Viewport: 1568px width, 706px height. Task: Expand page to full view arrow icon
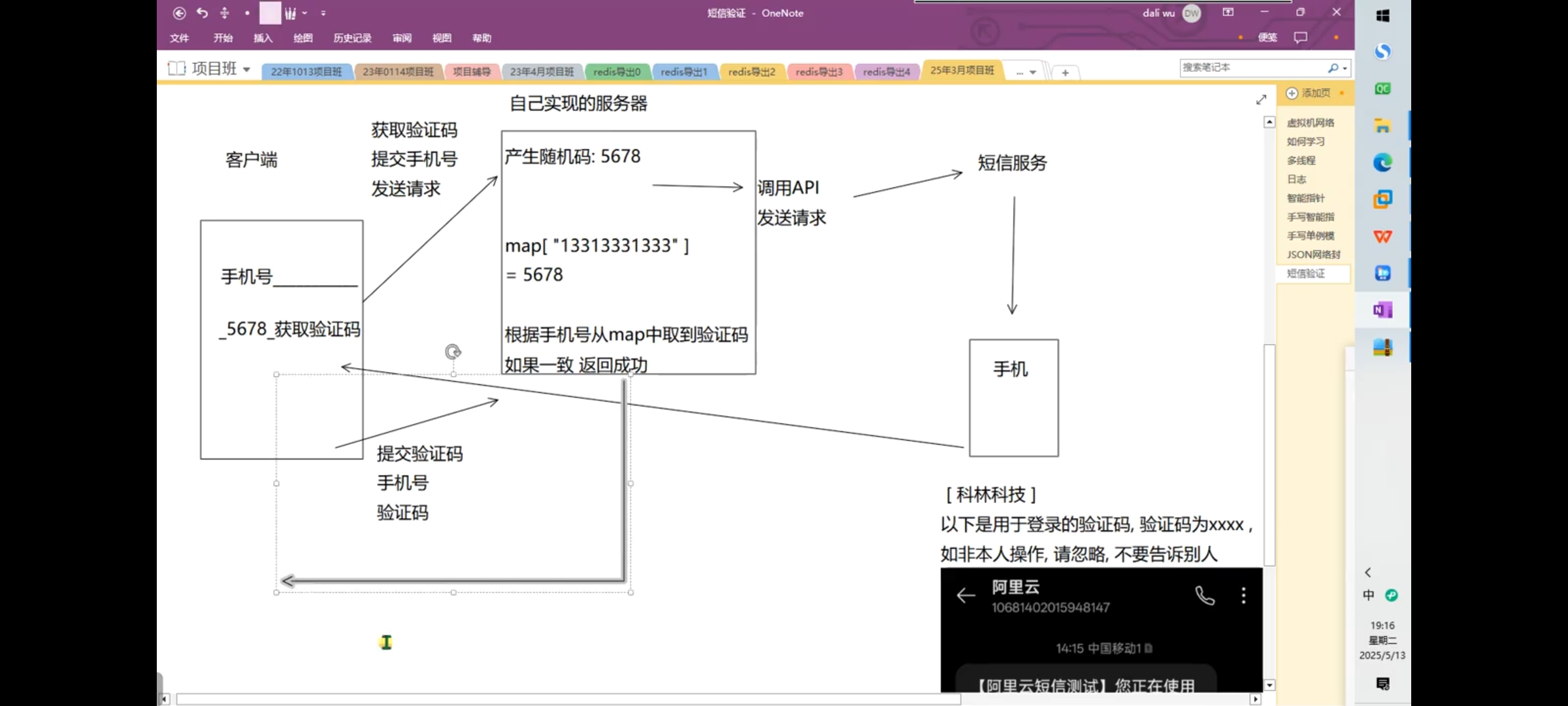click(1261, 99)
